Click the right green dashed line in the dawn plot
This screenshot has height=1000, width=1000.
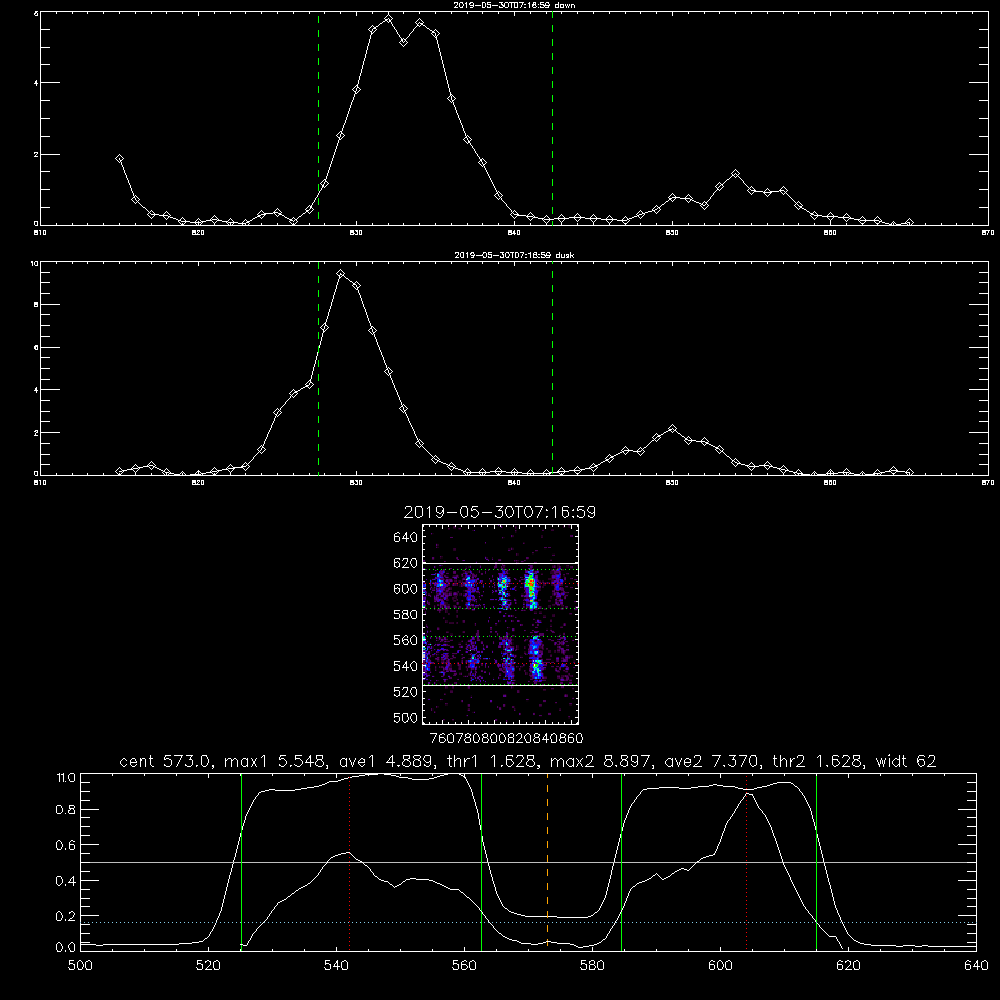click(x=552, y=118)
